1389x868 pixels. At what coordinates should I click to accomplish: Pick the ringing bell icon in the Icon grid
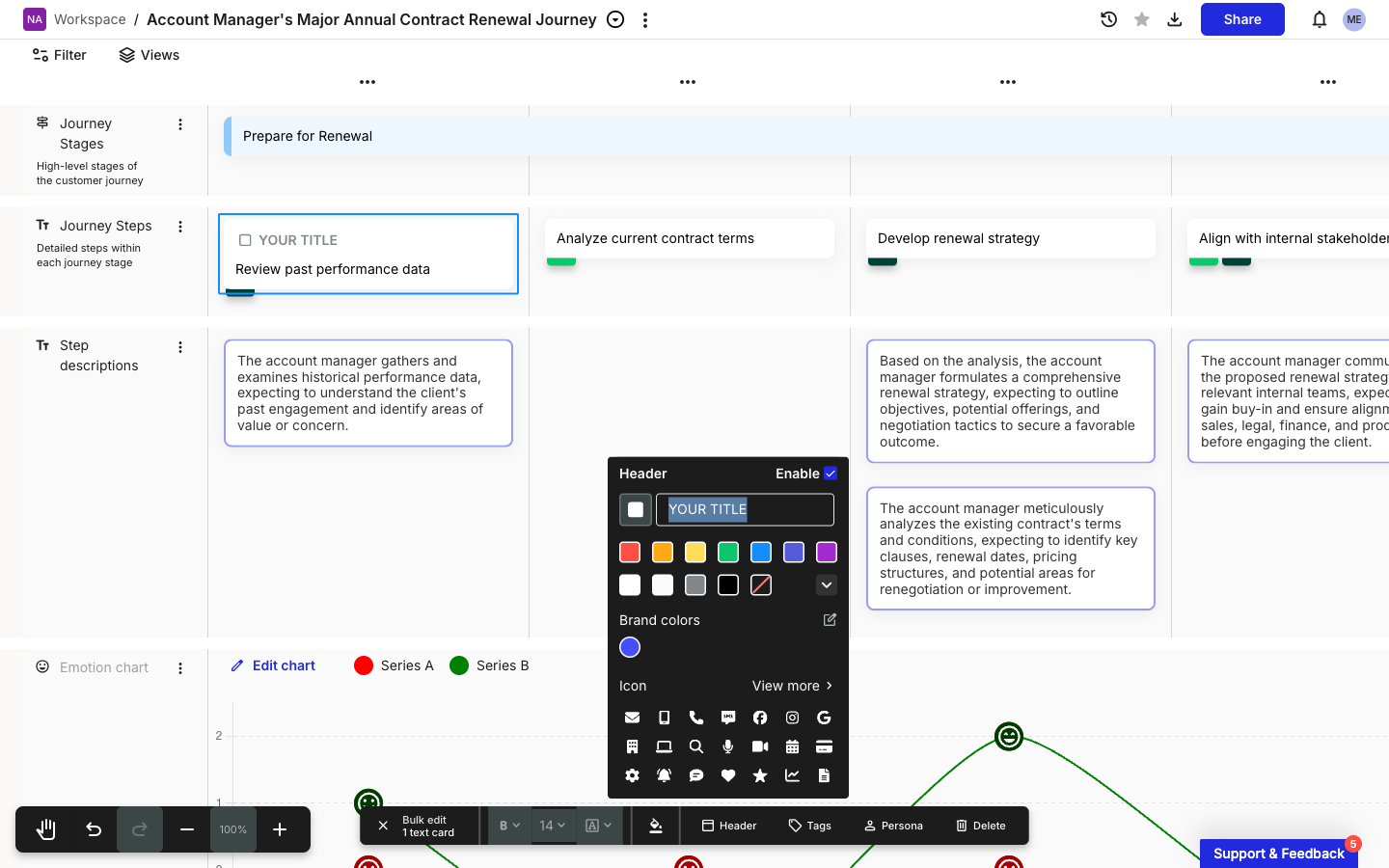[x=664, y=775]
